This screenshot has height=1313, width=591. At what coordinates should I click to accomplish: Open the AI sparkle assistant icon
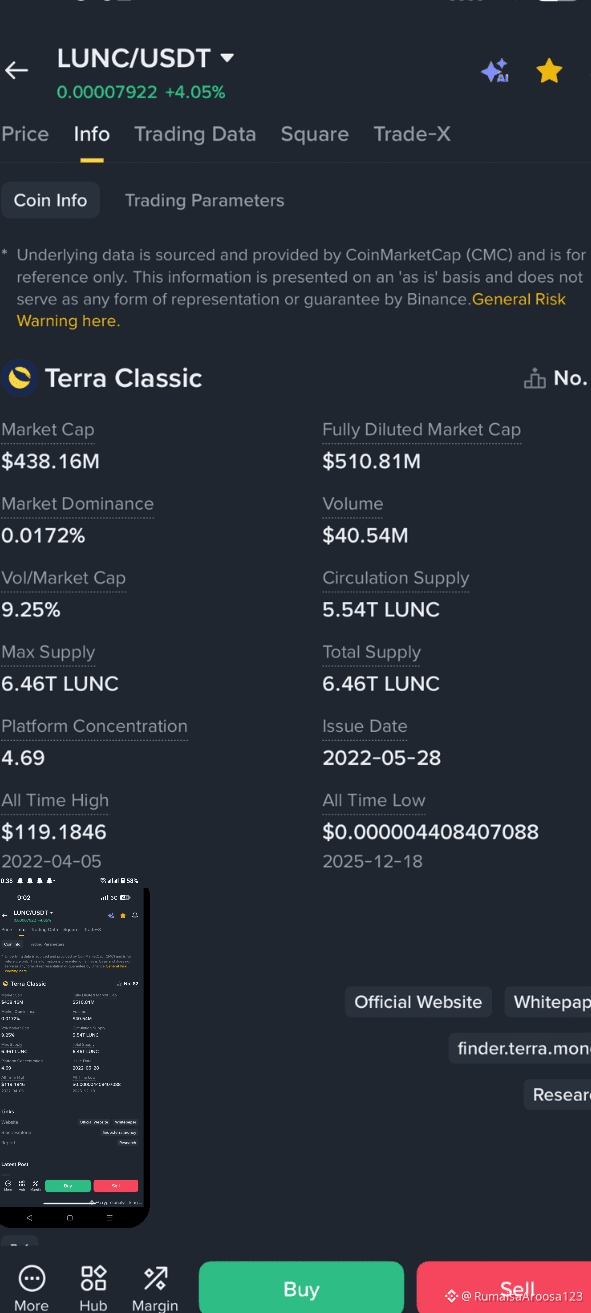(x=495, y=71)
